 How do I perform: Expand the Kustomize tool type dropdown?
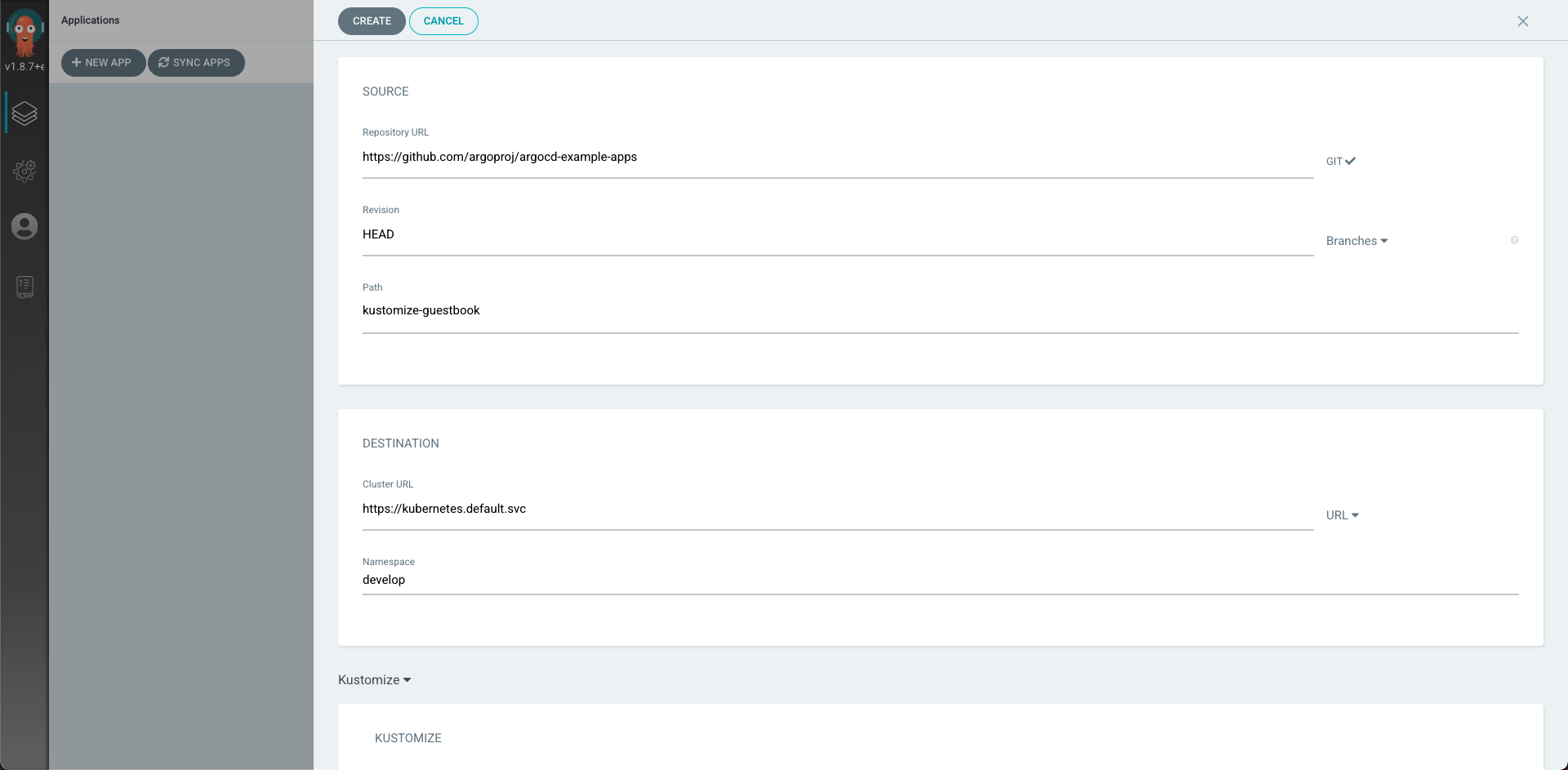coord(375,680)
